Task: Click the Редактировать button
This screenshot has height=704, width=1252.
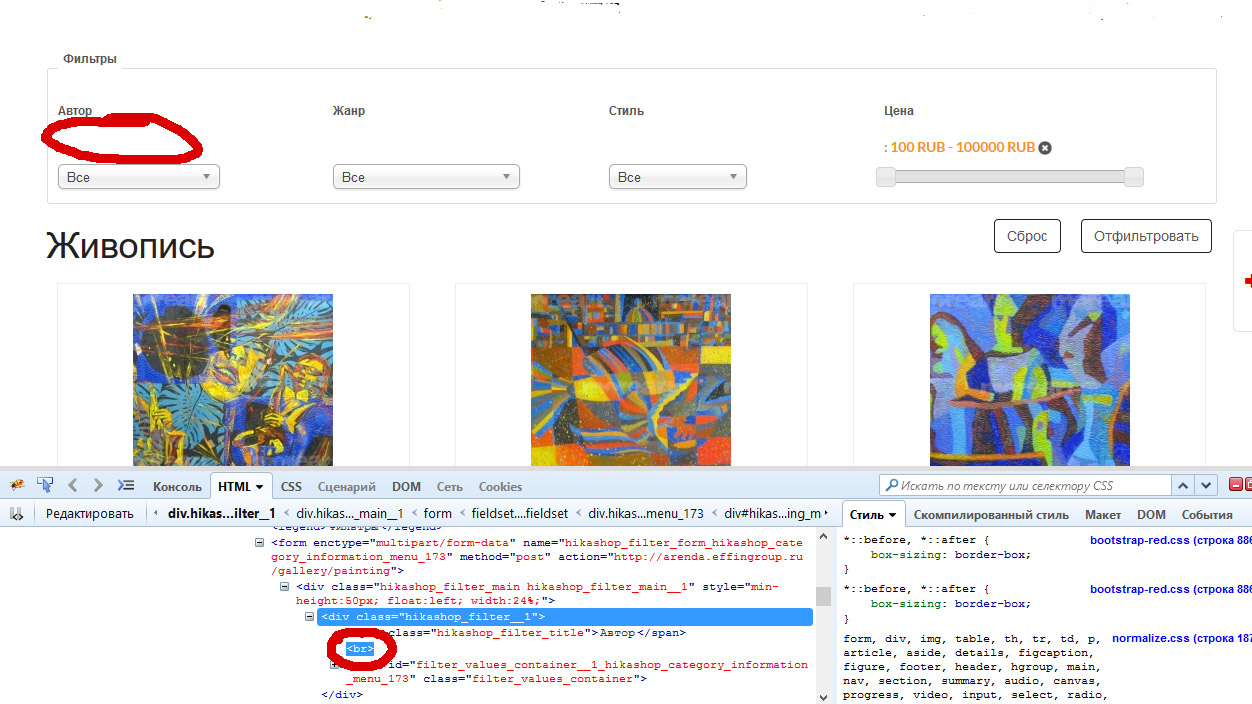Action: point(89,514)
